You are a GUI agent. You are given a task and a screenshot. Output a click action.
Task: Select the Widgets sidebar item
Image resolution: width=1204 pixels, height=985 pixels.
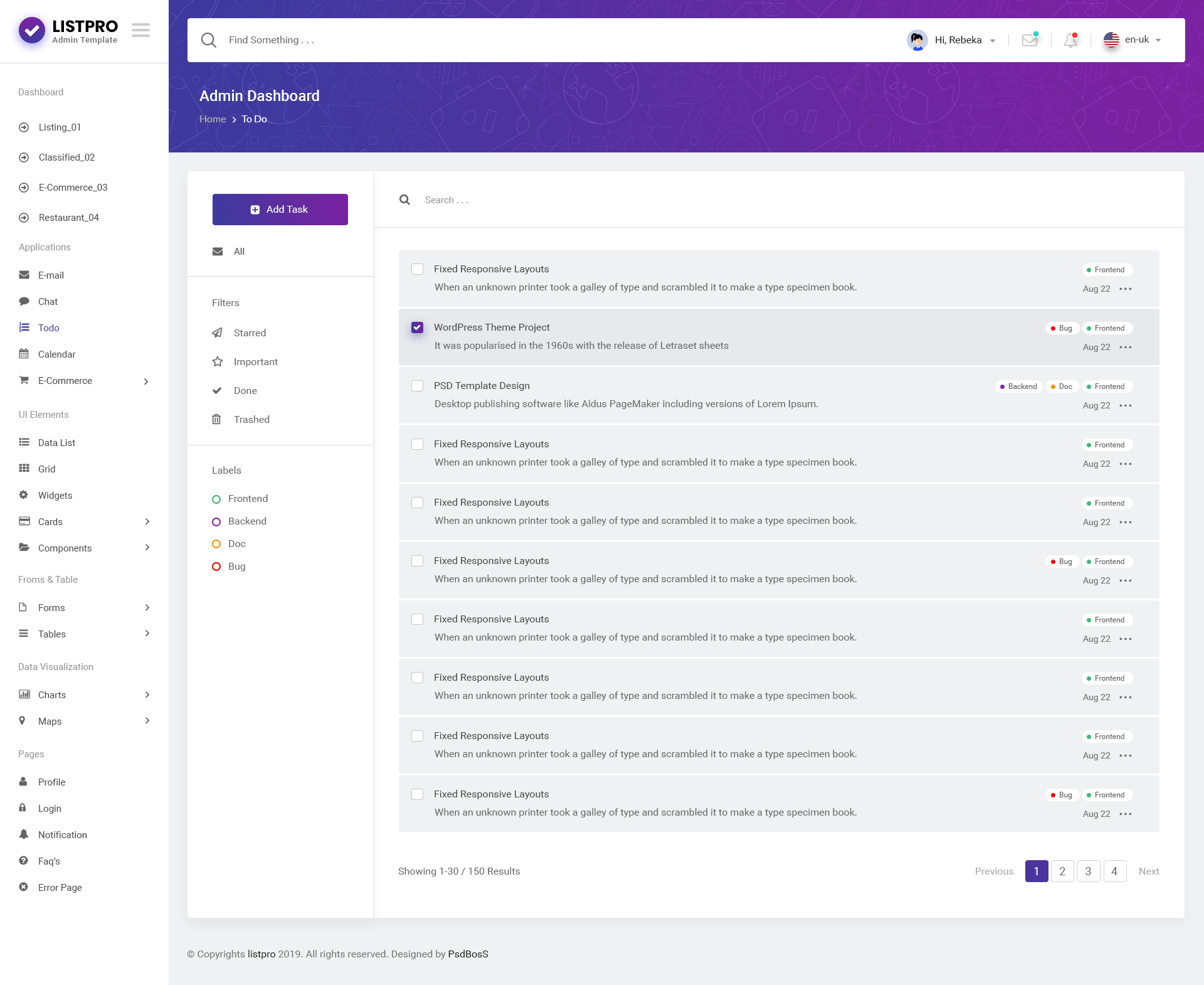(x=55, y=496)
